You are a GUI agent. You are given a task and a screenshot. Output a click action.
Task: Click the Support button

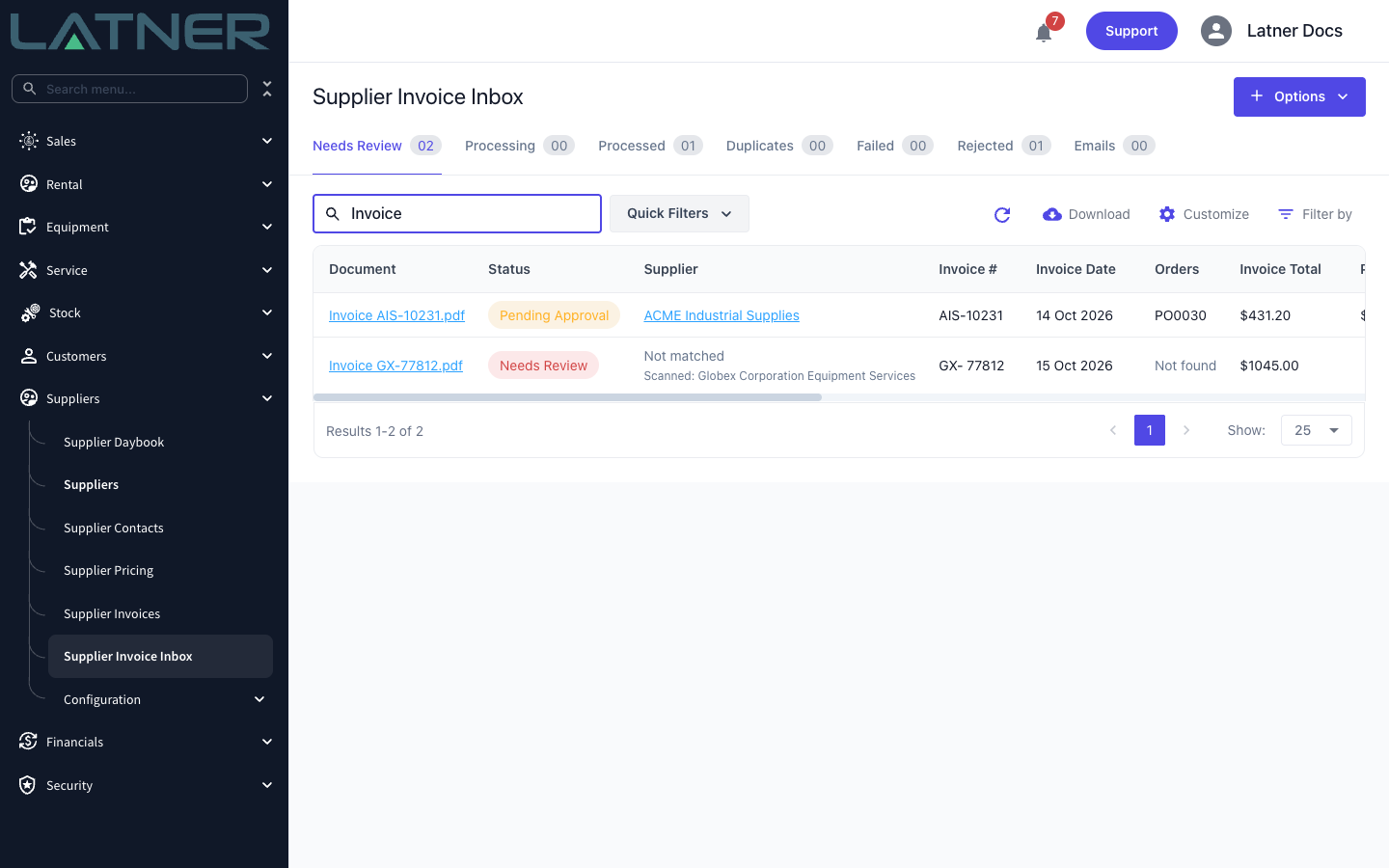click(x=1131, y=31)
